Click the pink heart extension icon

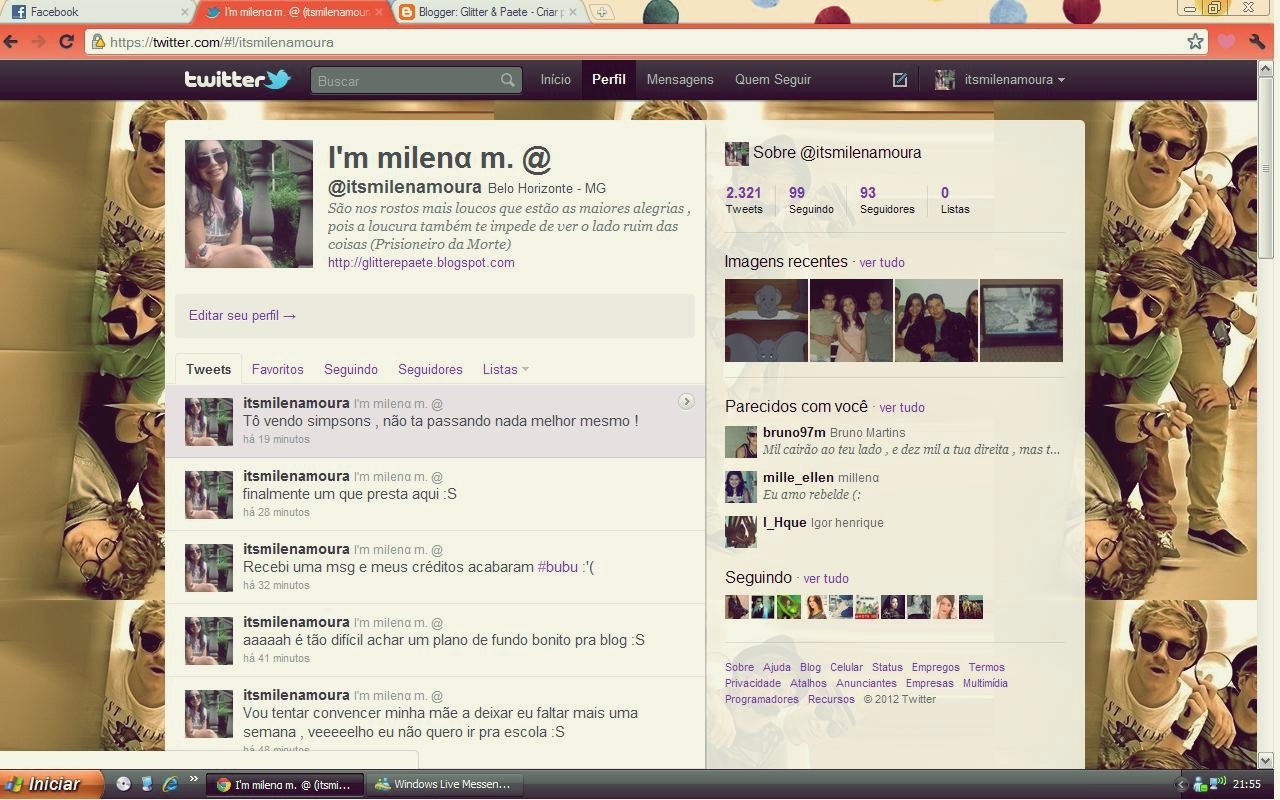1226,42
